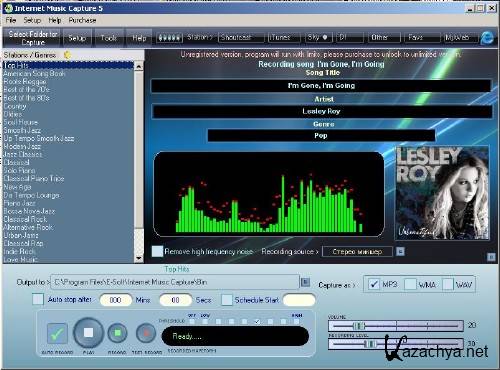Viewport: 500px width, 370px height.
Task: Open the Help menu in menu bar
Action: tap(55, 20)
